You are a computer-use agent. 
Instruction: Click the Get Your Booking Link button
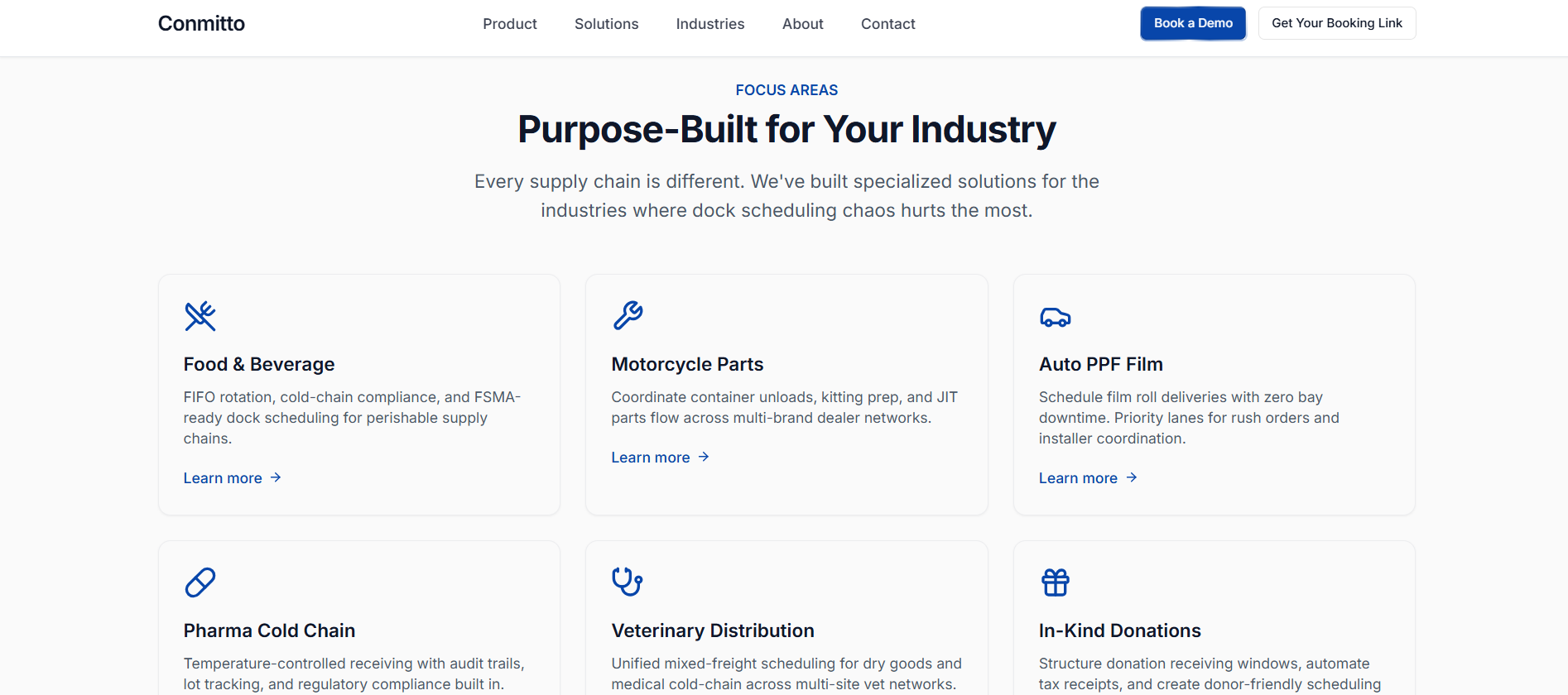[1336, 23]
